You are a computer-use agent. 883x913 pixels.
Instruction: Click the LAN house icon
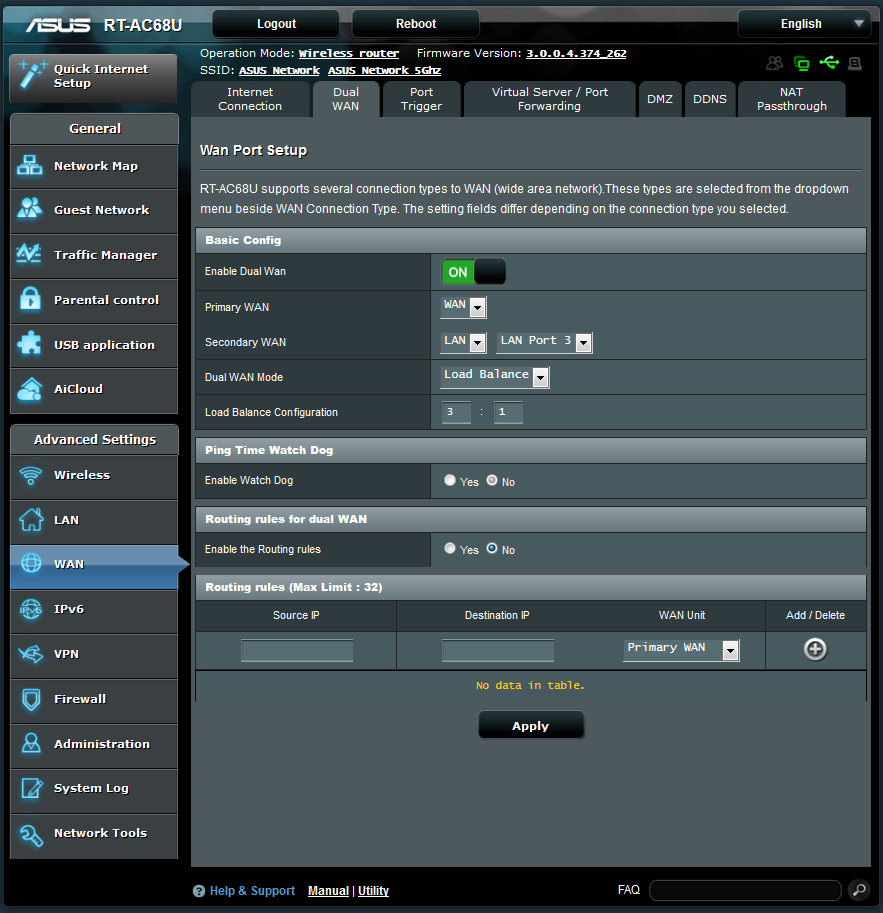click(x=31, y=519)
